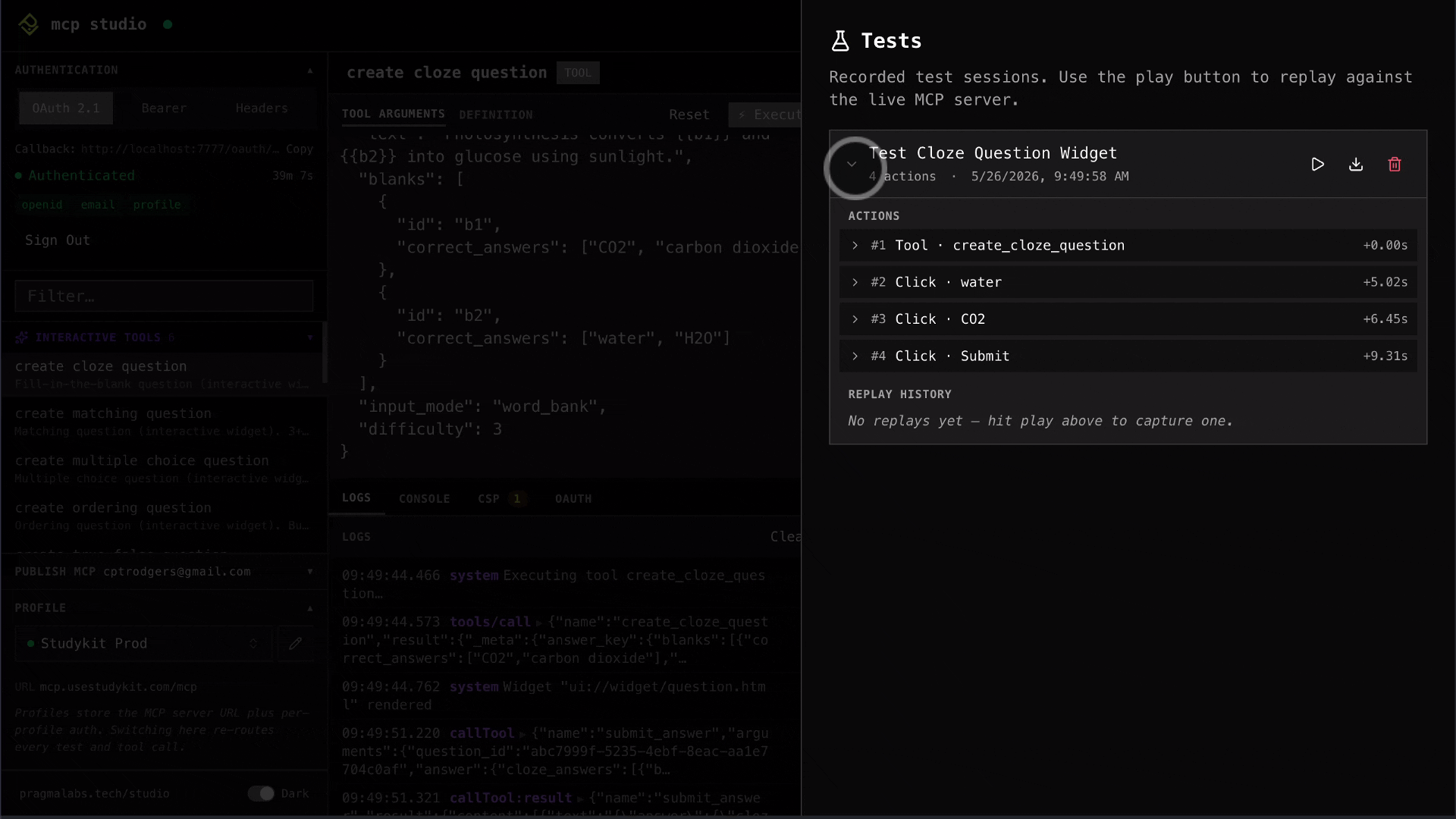
Task: Click the openid scope badge
Action: tap(42, 205)
